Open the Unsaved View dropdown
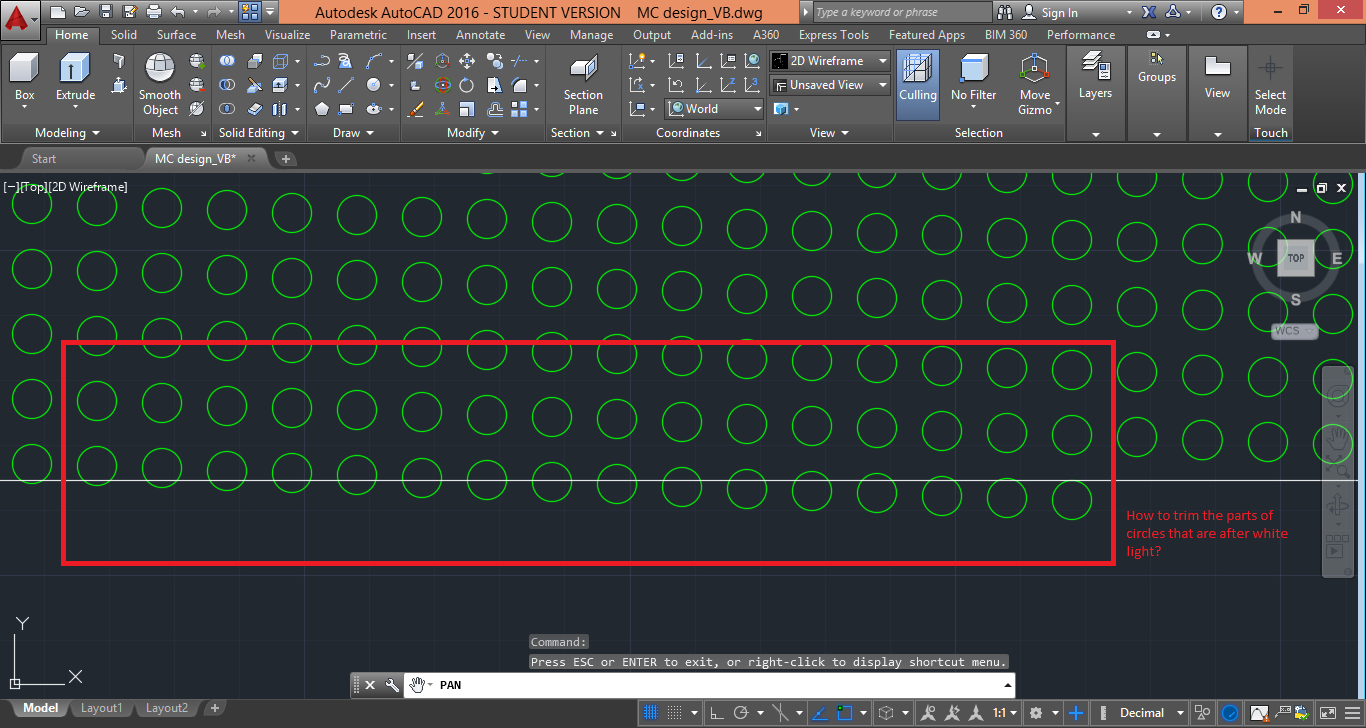The image size is (1366, 728). pyautogui.click(x=830, y=85)
